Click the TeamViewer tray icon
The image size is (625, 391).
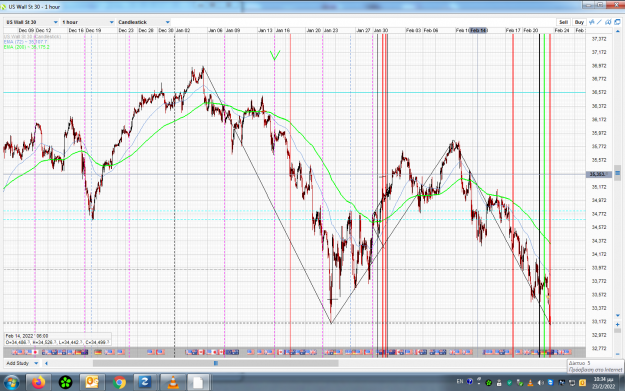(551, 382)
